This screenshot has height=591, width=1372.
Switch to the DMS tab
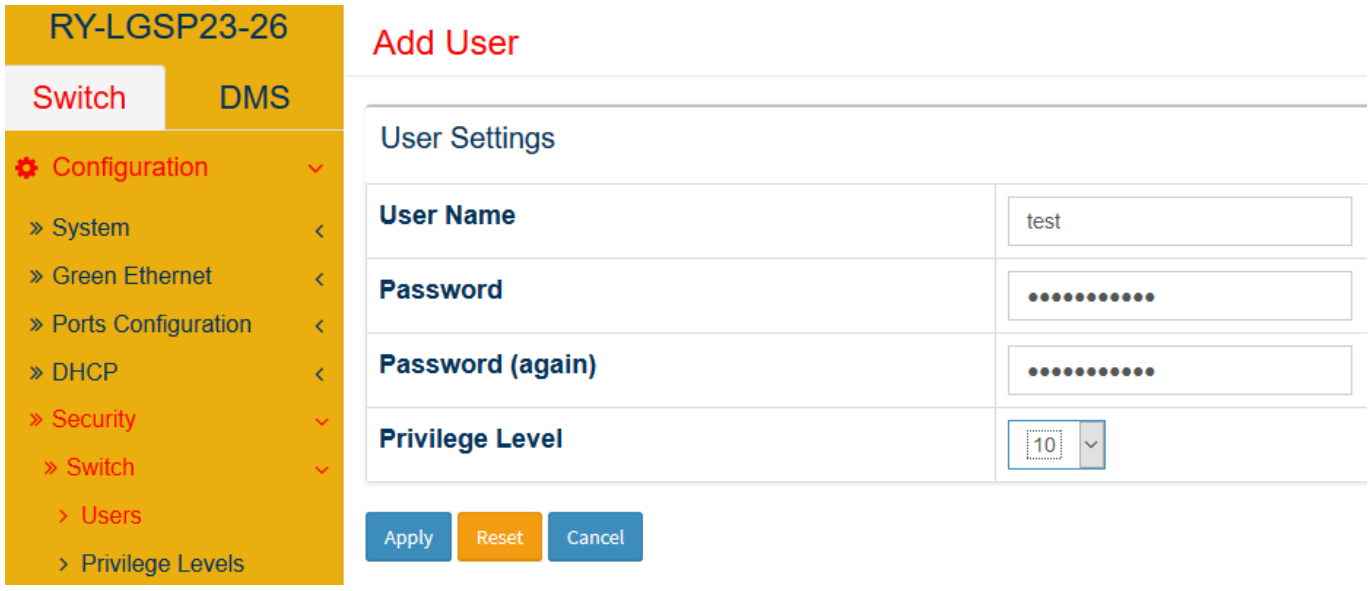254,98
